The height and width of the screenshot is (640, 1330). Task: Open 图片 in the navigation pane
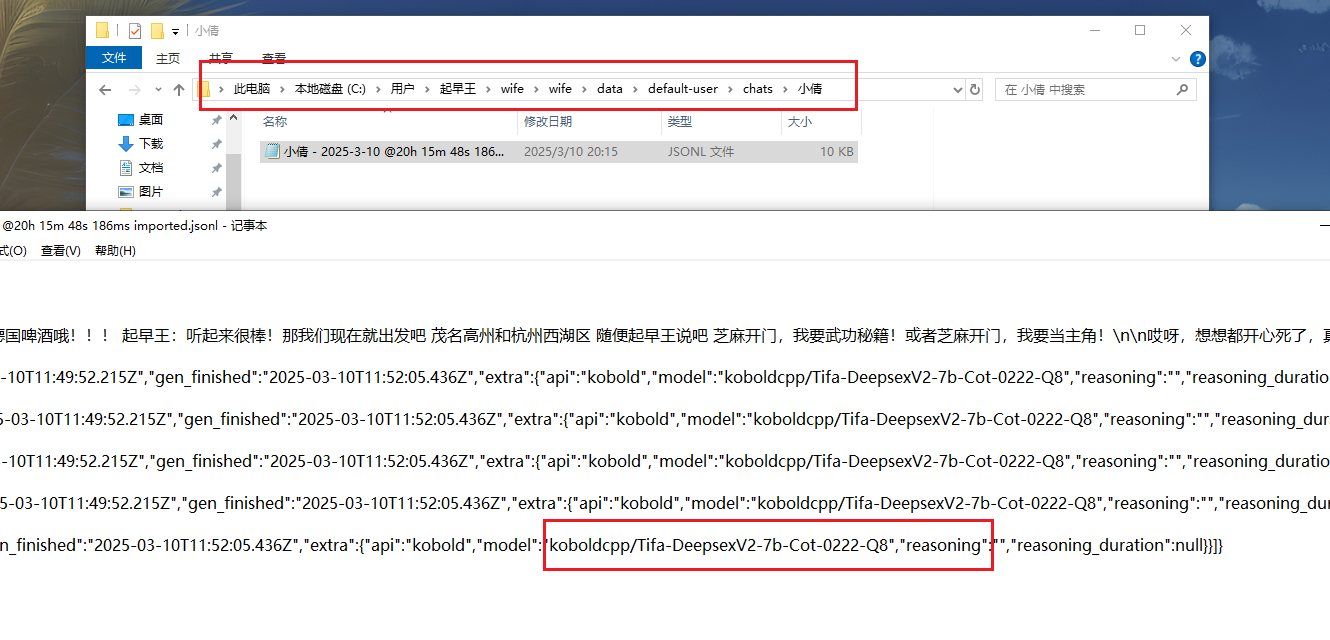click(151, 192)
